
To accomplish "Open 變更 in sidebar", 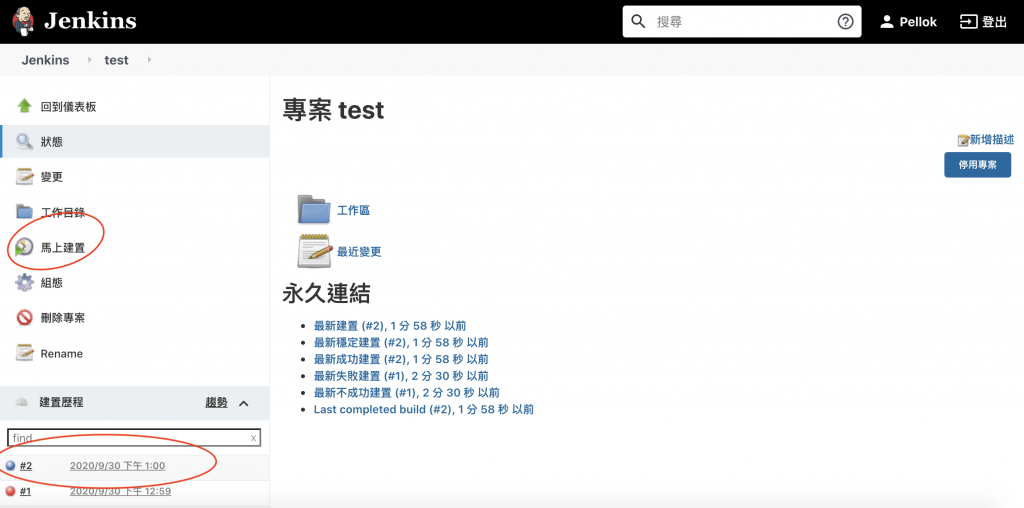I will tap(52, 177).
